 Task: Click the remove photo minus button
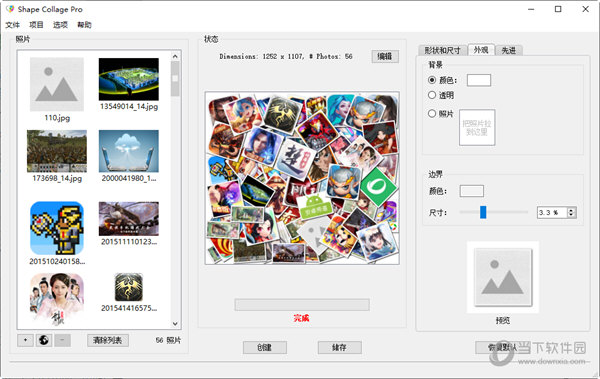[x=62, y=340]
